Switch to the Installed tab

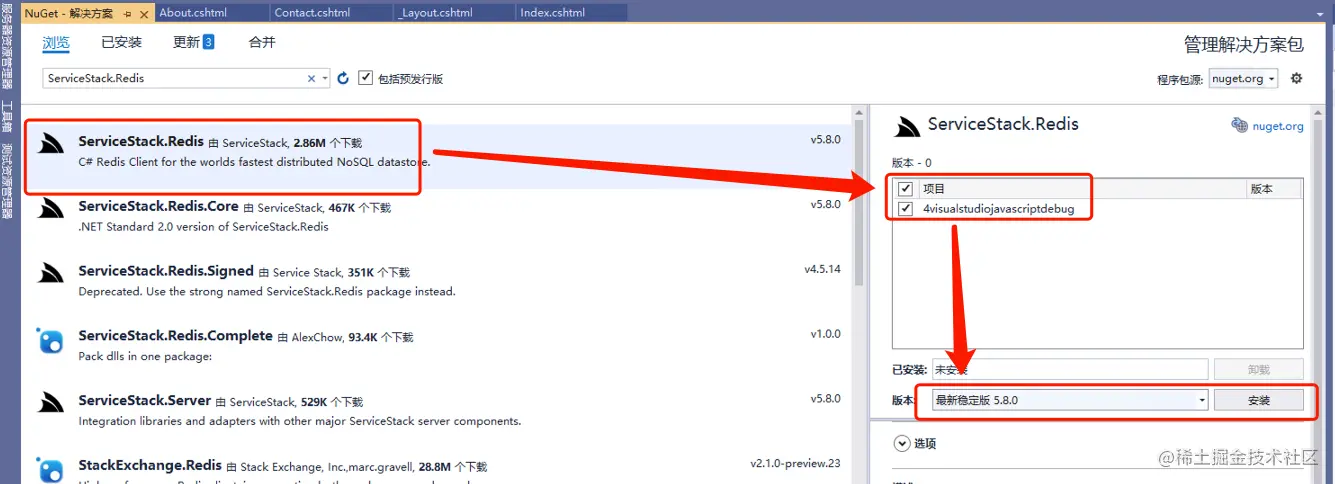pyautogui.click(x=122, y=42)
